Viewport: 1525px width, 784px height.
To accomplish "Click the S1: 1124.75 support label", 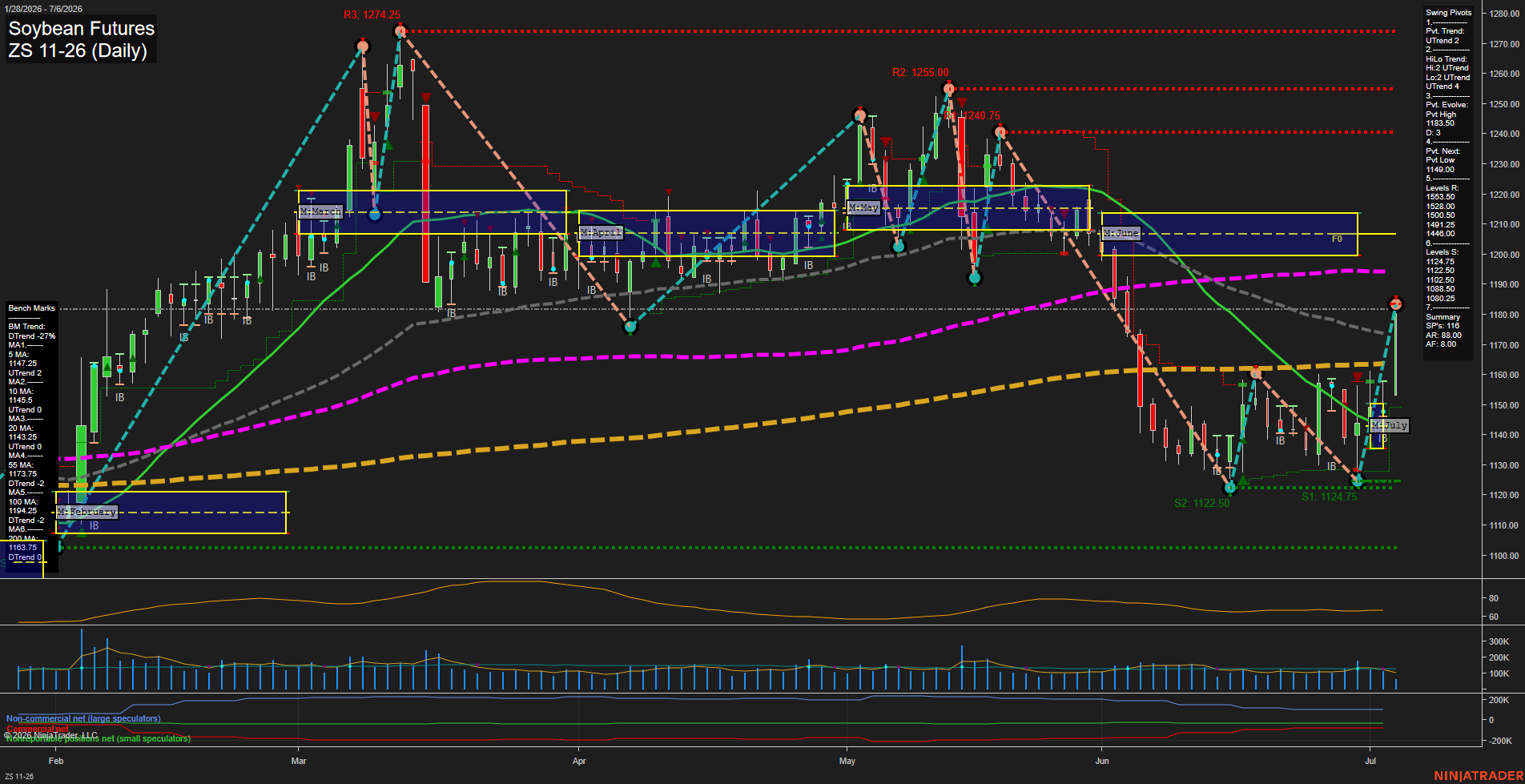I will (x=1329, y=497).
